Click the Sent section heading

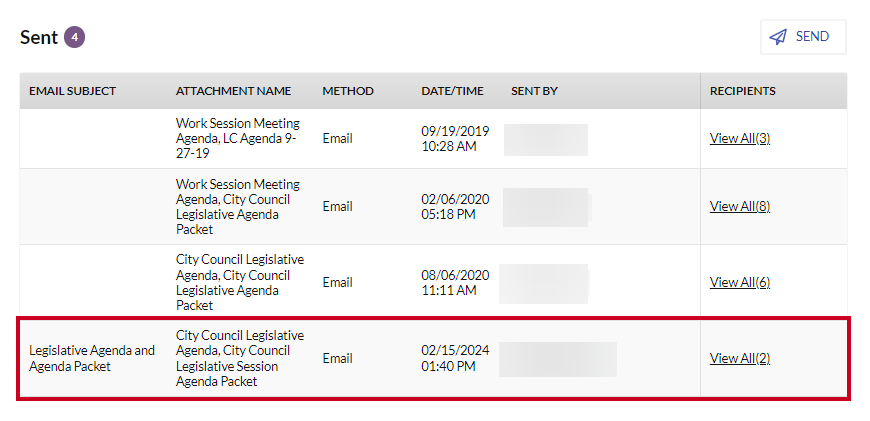point(39,38)
